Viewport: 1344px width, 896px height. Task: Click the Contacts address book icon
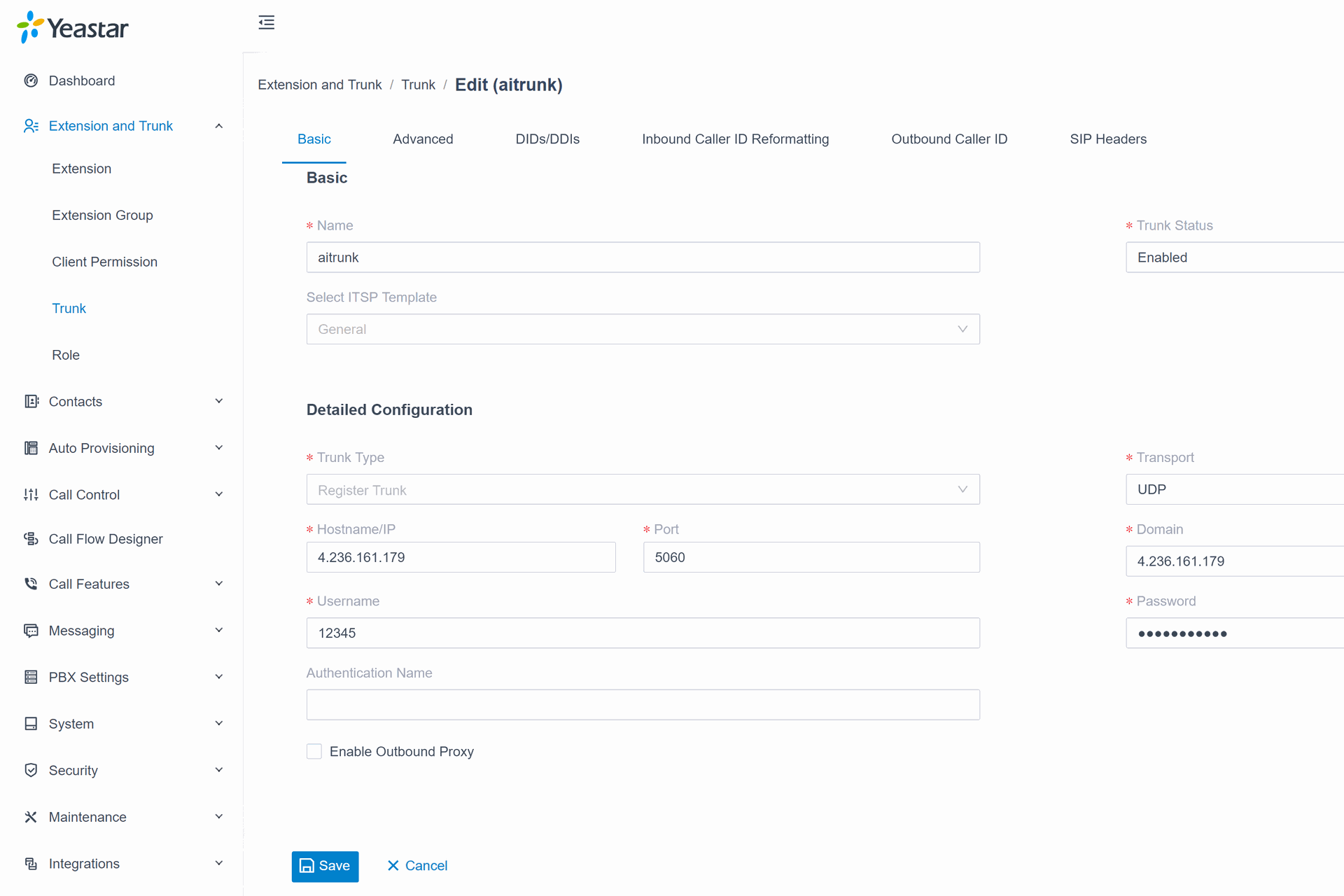(x=31, y=401)
